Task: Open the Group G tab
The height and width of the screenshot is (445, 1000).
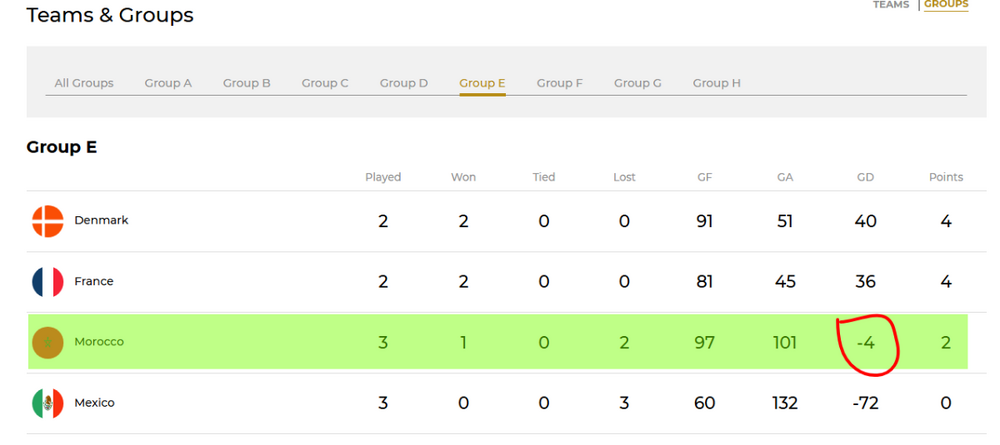Action: (x=638, y=83)
